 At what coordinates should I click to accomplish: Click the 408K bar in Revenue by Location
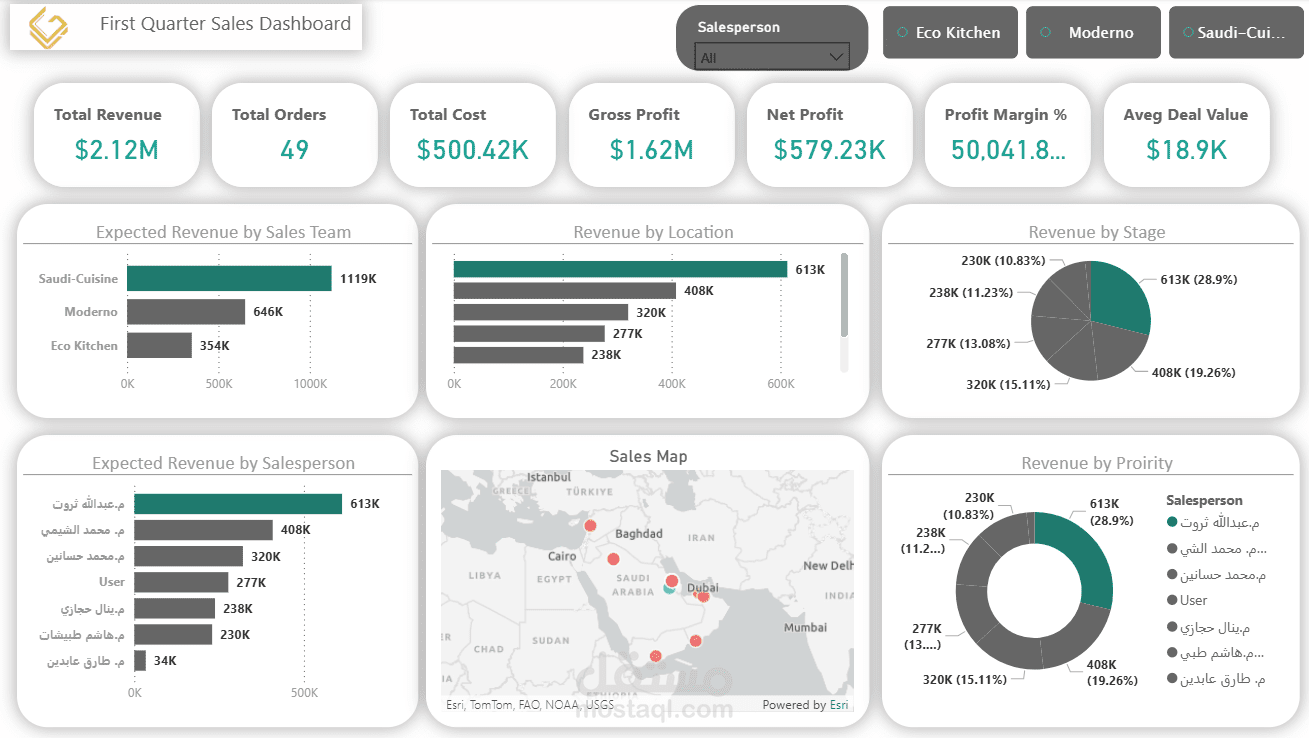pyautogui.click(x=566, y=290)
